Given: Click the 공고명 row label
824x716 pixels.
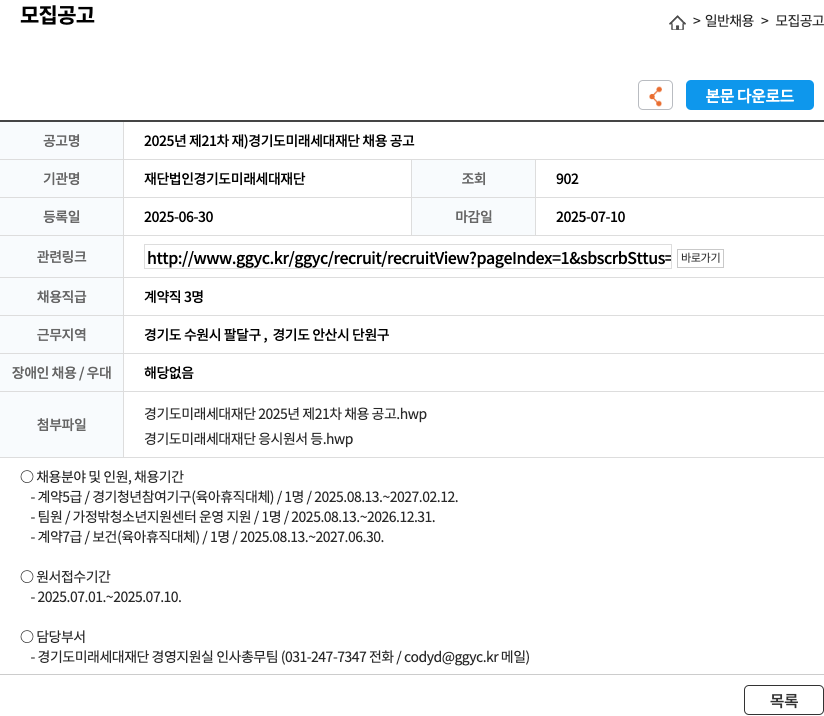Looking at the screenshot, I should tap(61, 141).
